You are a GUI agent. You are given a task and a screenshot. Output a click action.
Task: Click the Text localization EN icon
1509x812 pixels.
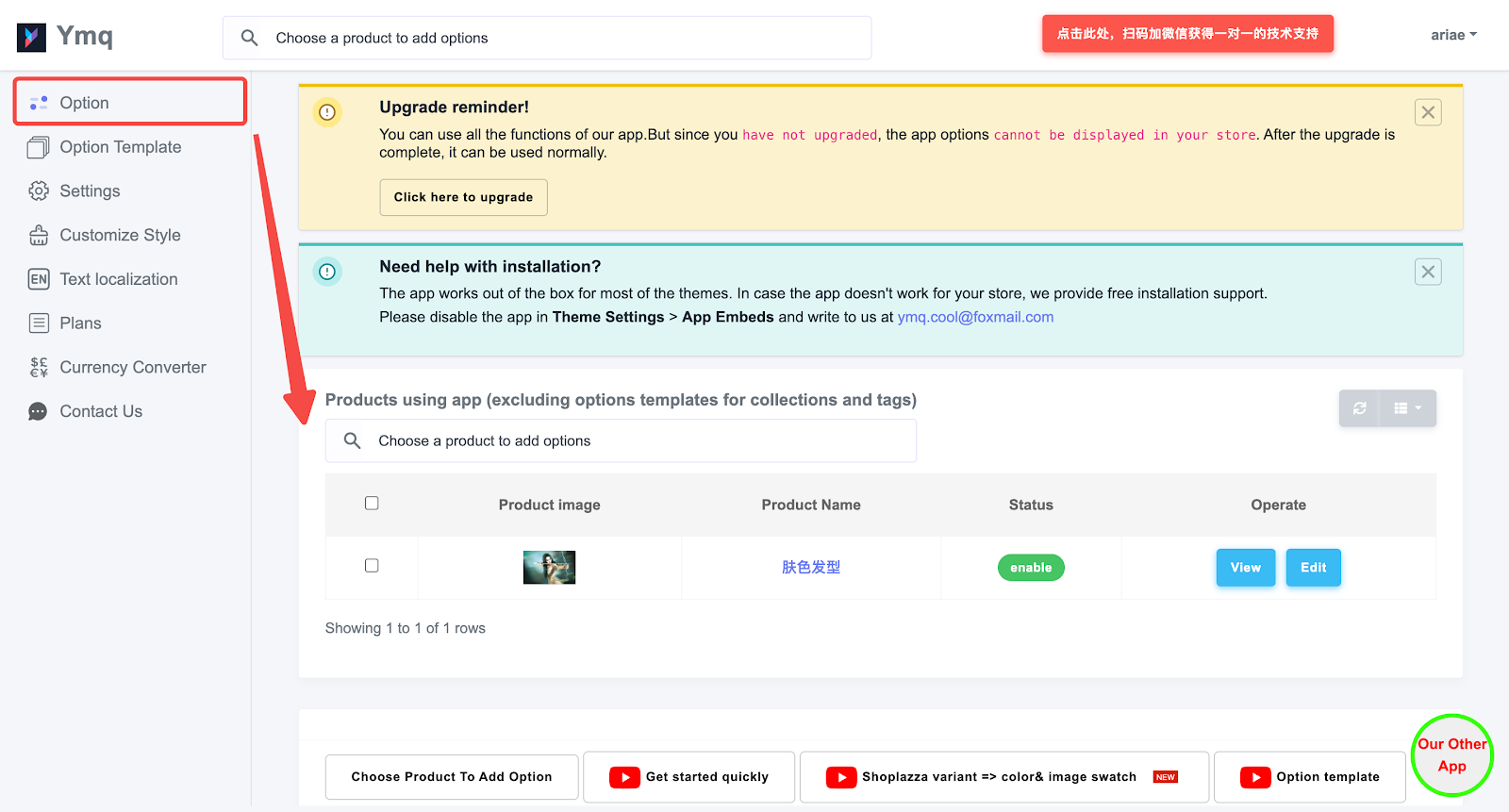tap(39, 279)
